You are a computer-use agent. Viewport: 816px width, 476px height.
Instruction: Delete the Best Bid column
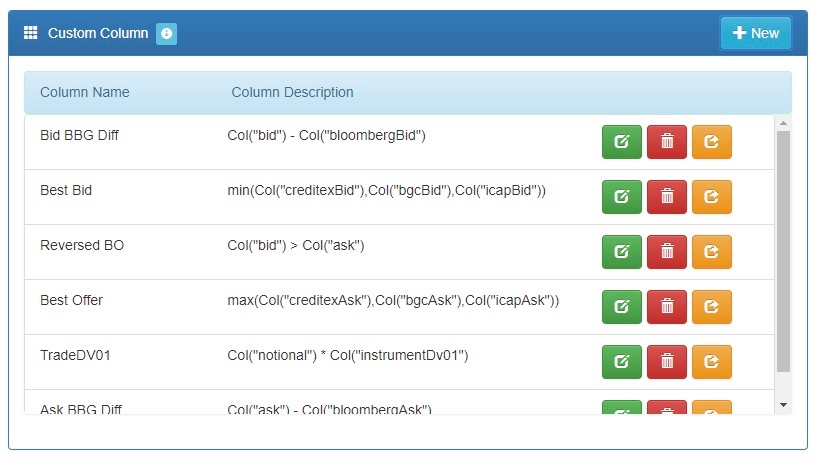pos(667,197)
